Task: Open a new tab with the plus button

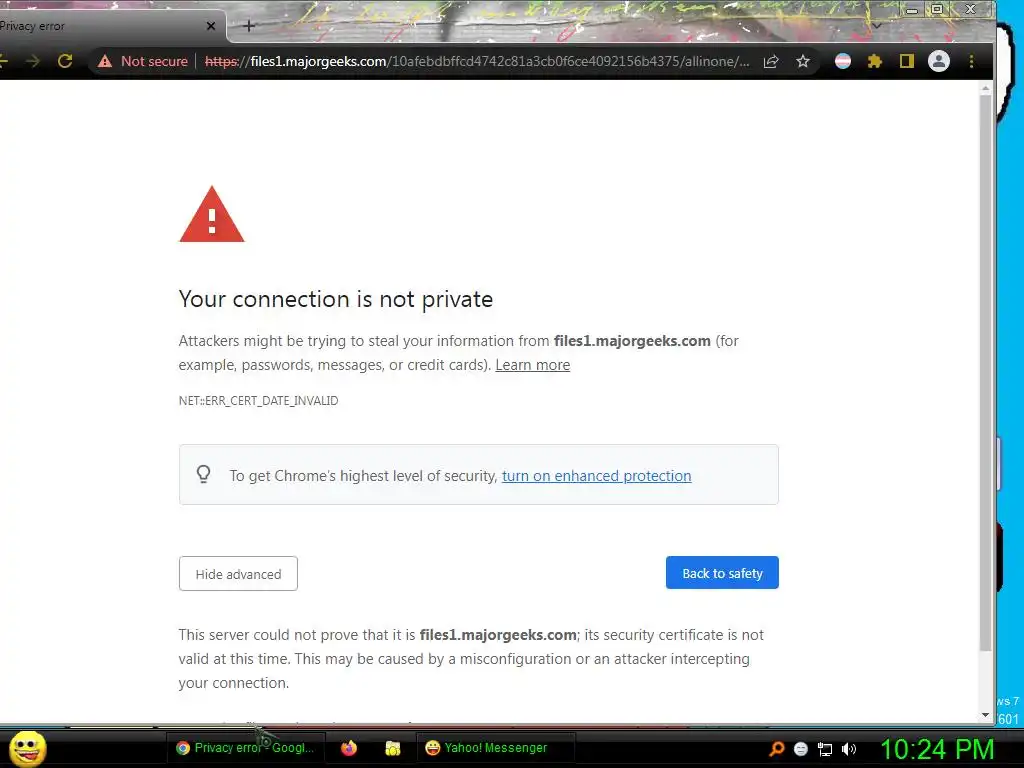Action: click(x=249, y=26)
